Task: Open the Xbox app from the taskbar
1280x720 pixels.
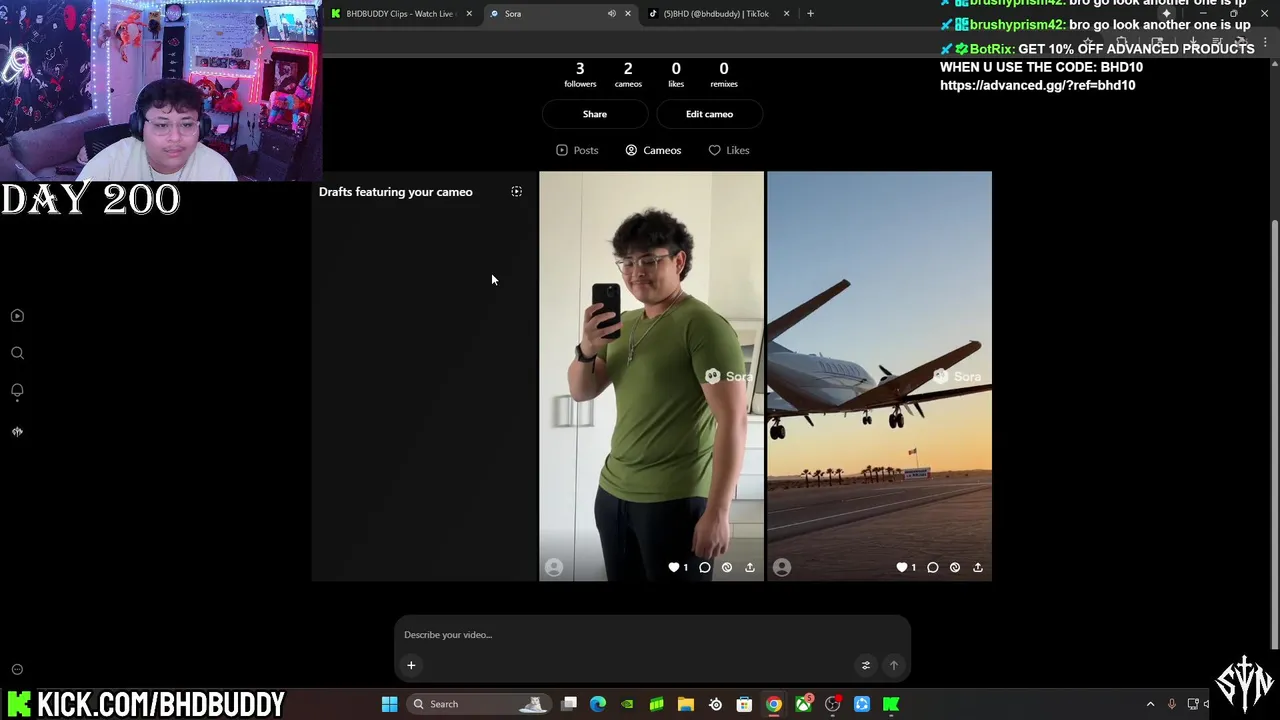Action: pyautogui.click(x=803, y=704)
